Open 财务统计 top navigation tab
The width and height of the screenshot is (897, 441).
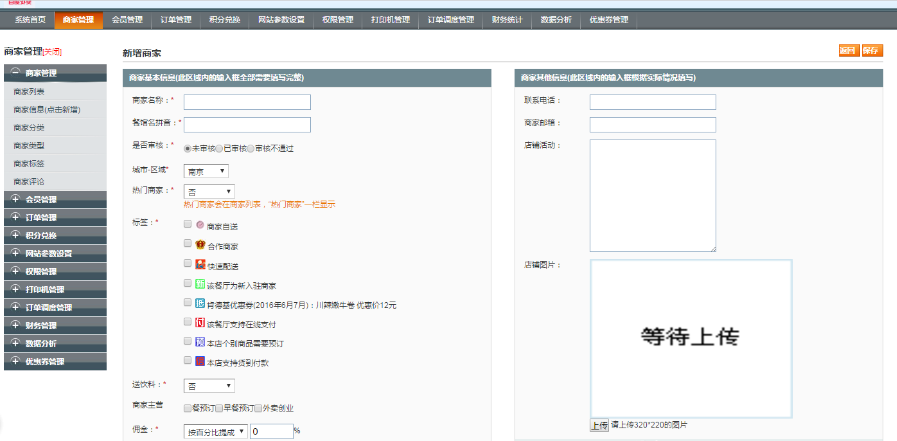point(507,20)
